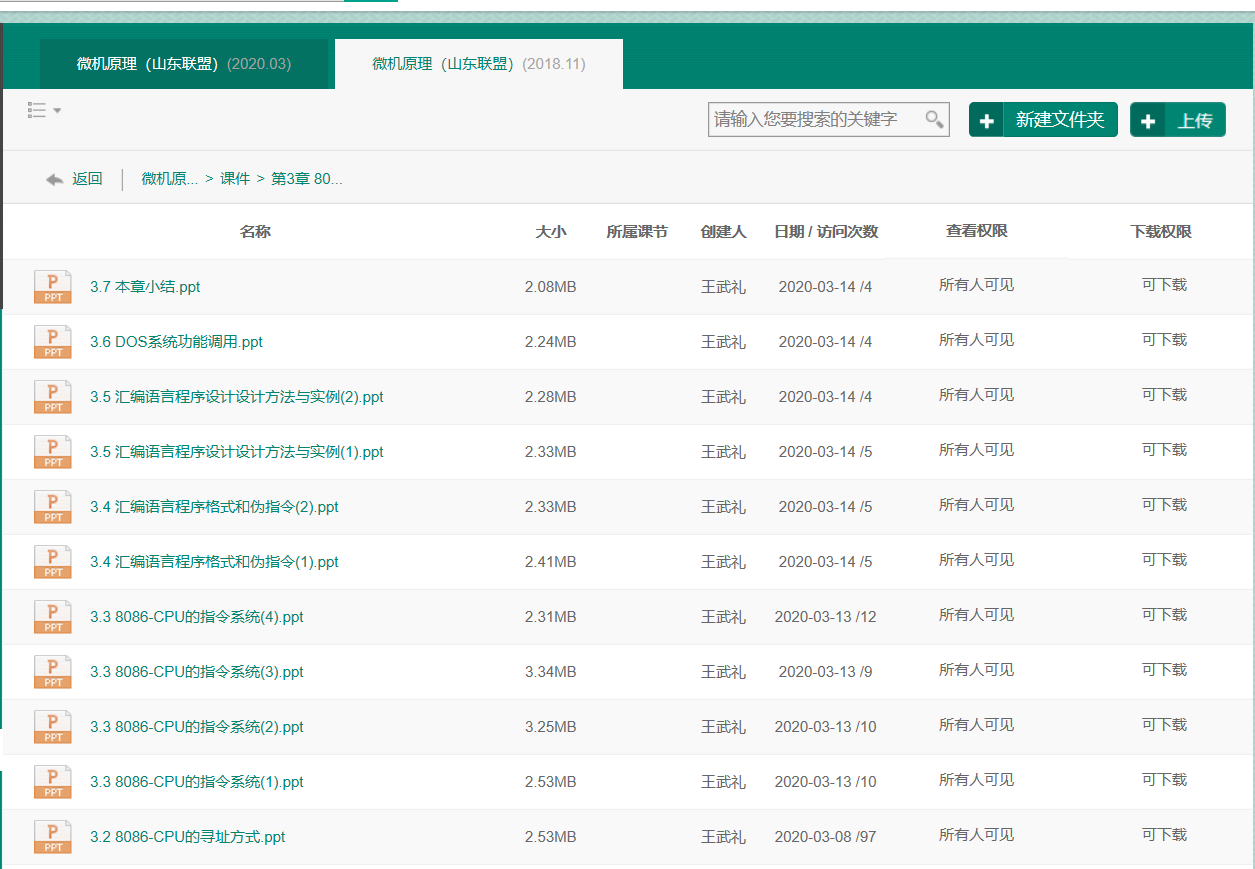Click the magnifier search icon
Viewport: 1255px width, 869px height.
point(934,120)
